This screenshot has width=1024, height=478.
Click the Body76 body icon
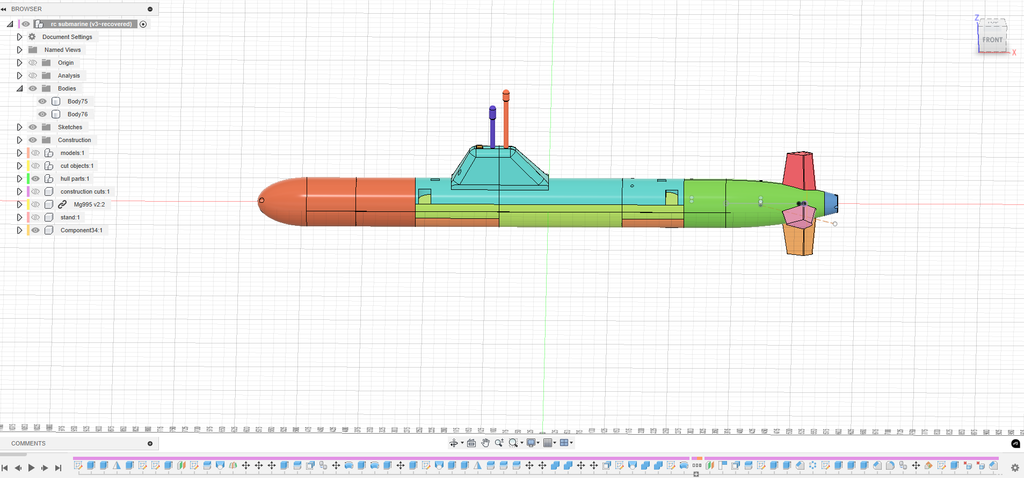56,114
